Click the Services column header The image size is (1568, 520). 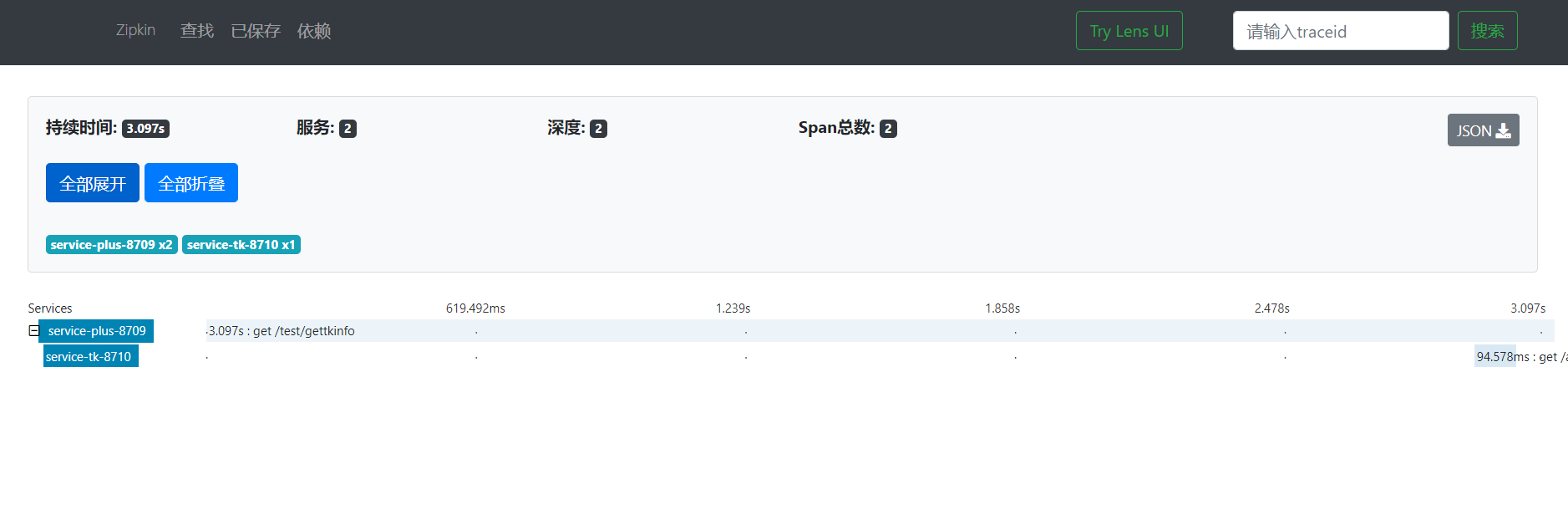[x=50, y=308]
